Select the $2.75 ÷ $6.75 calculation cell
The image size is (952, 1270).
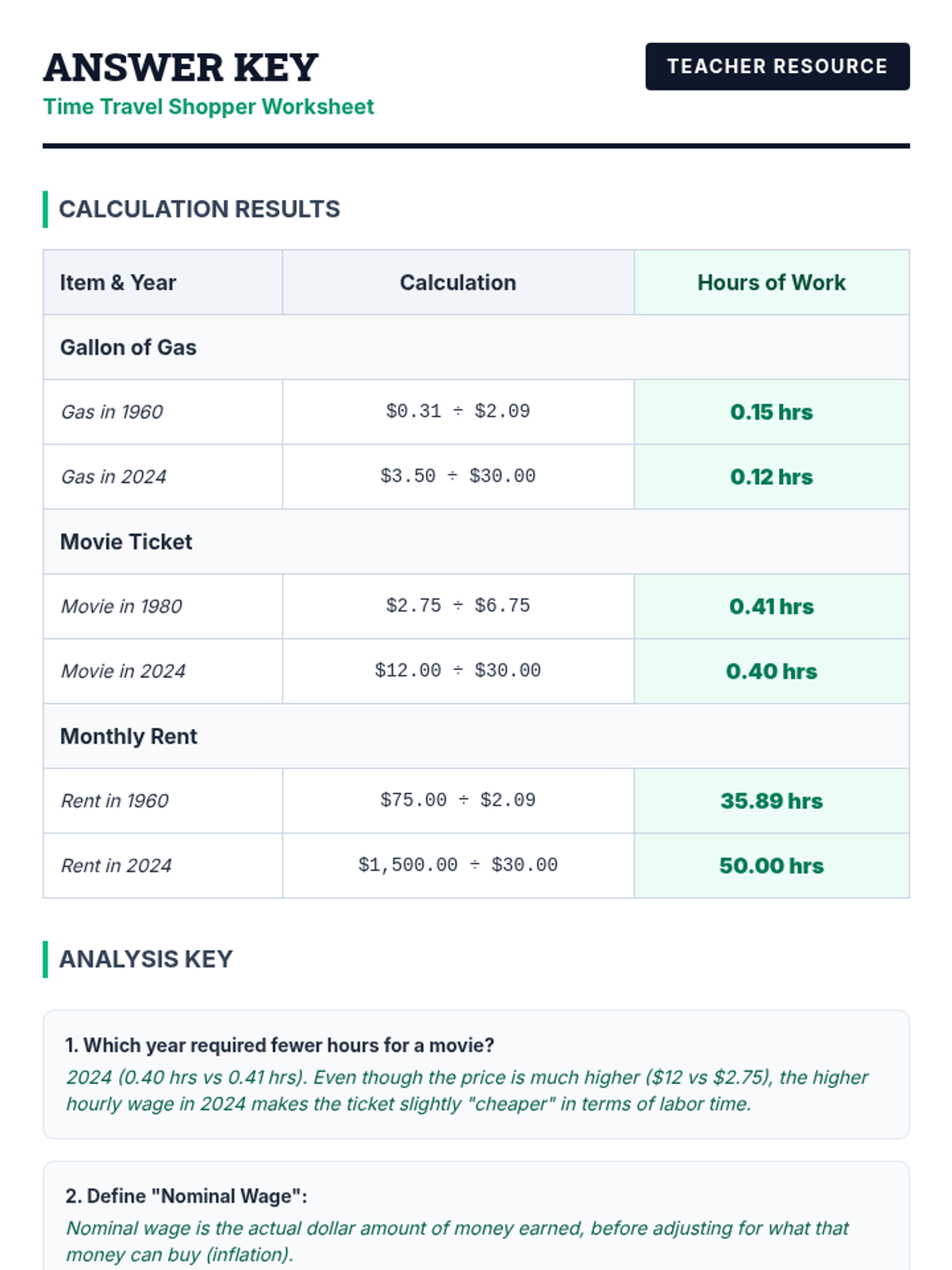point(458,606)
